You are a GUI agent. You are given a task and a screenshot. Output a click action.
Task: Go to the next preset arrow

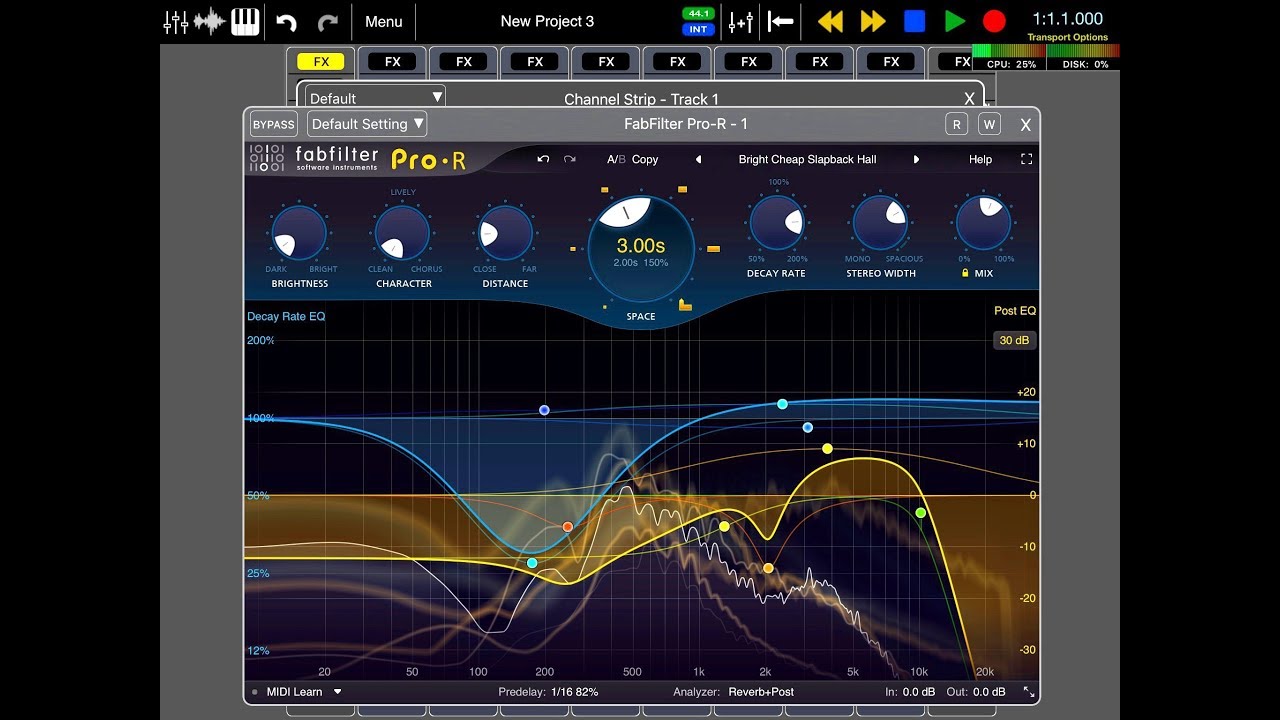916,159
